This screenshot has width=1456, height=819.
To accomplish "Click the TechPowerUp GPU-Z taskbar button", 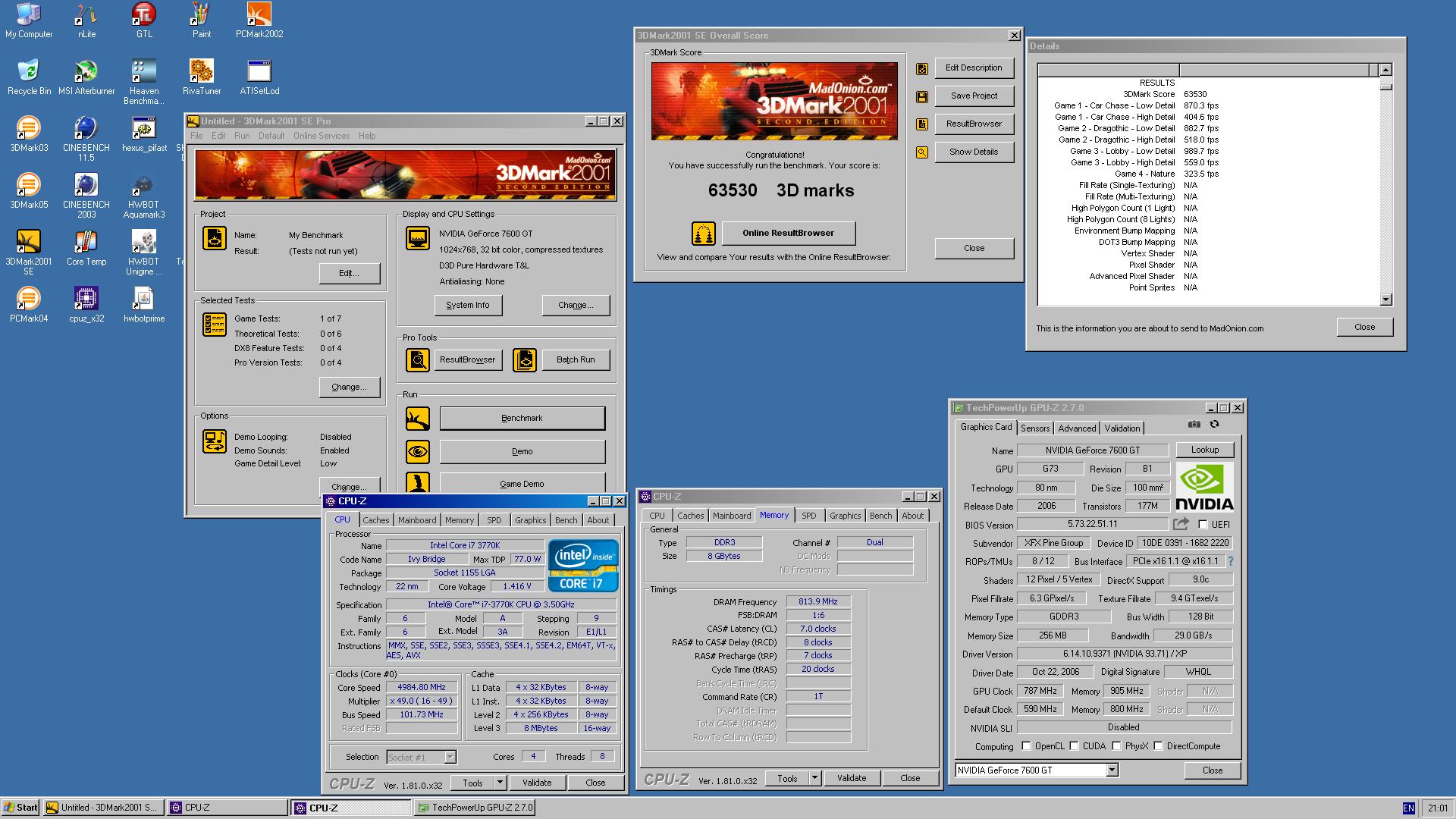I will (475, 808).
